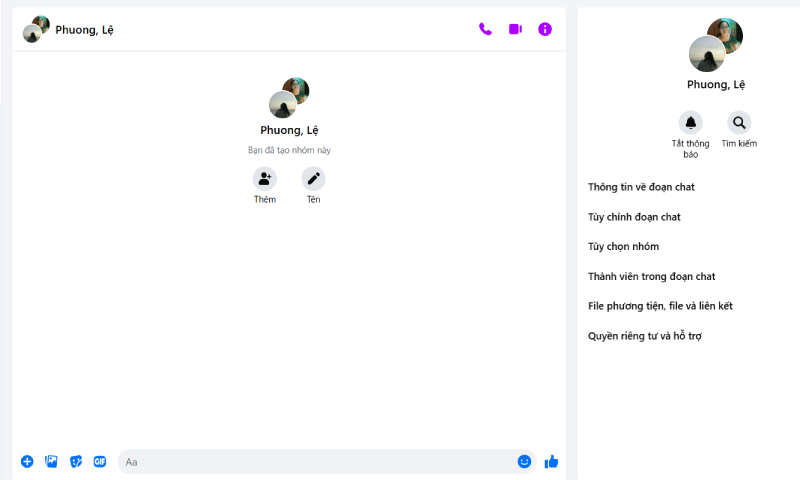Expand Thông tin về đoạn chat section
800x480 pixels.
click(641, 187)
